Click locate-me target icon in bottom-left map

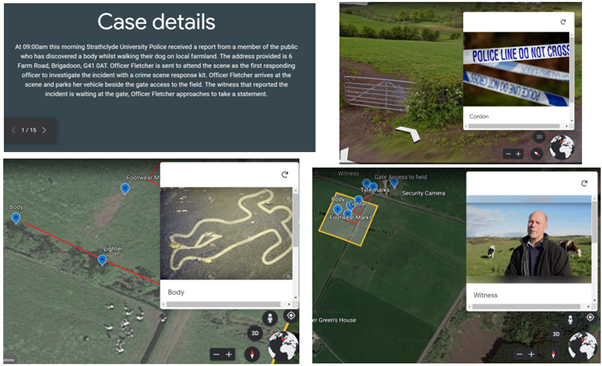[291, 316]
